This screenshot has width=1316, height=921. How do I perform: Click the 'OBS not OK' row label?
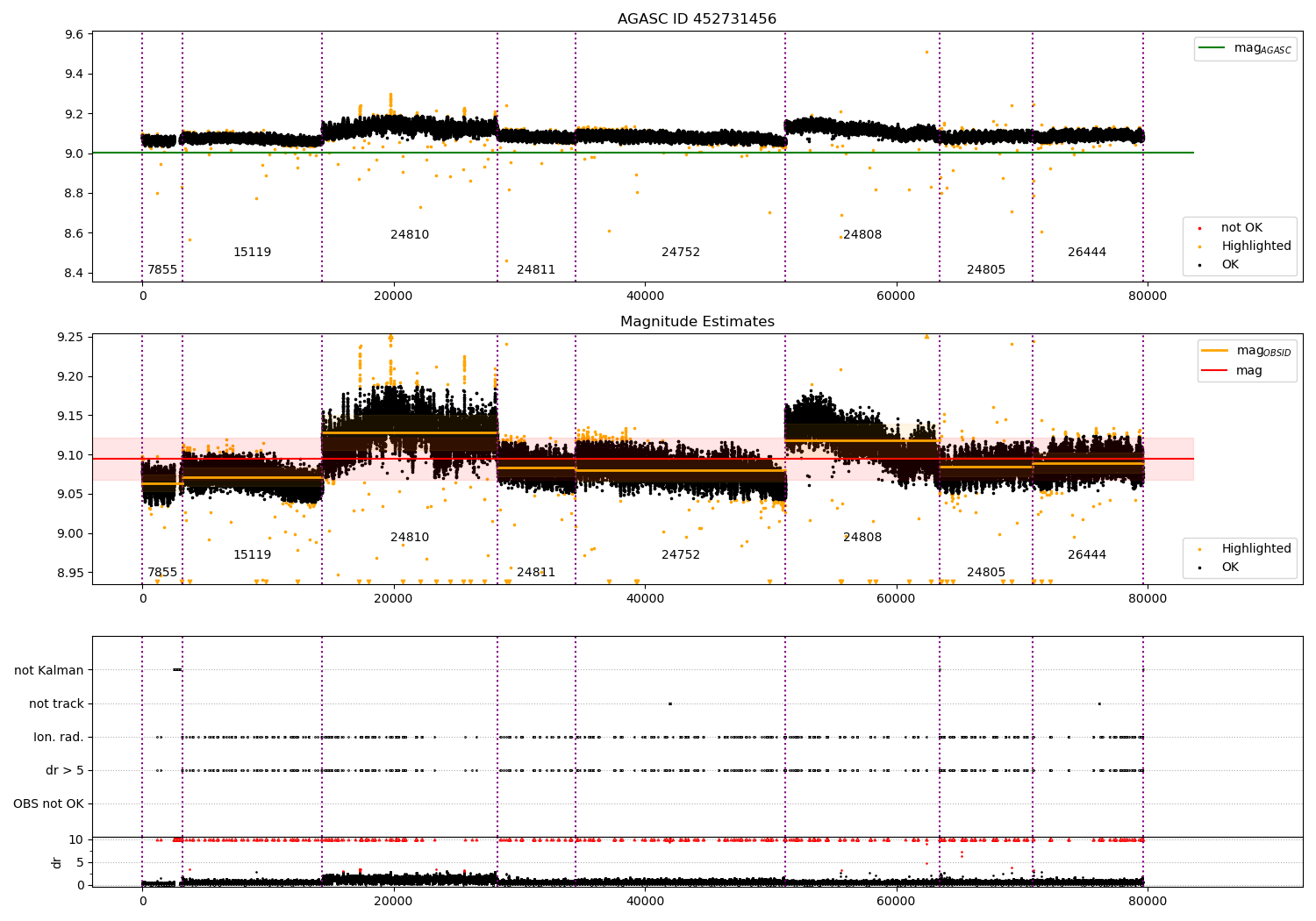point(49,804)
